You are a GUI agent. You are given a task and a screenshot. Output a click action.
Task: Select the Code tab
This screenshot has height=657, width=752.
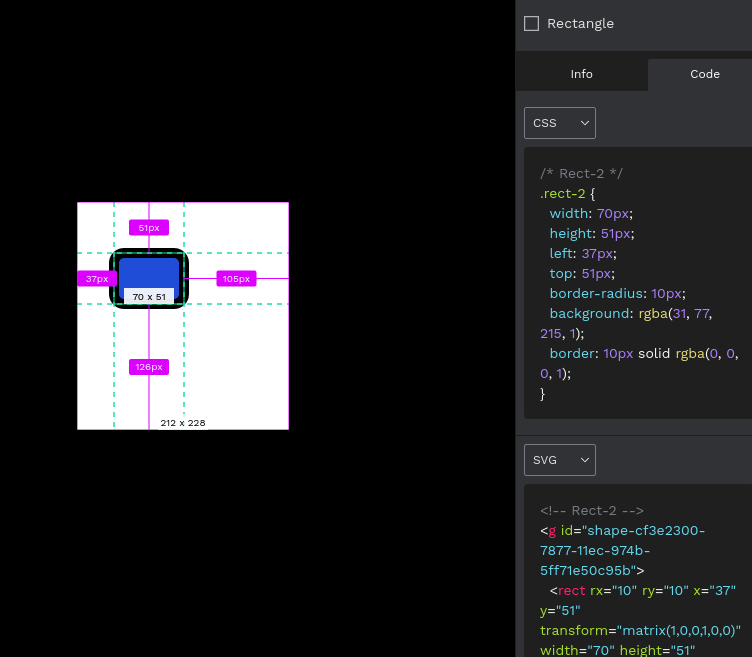704,74
